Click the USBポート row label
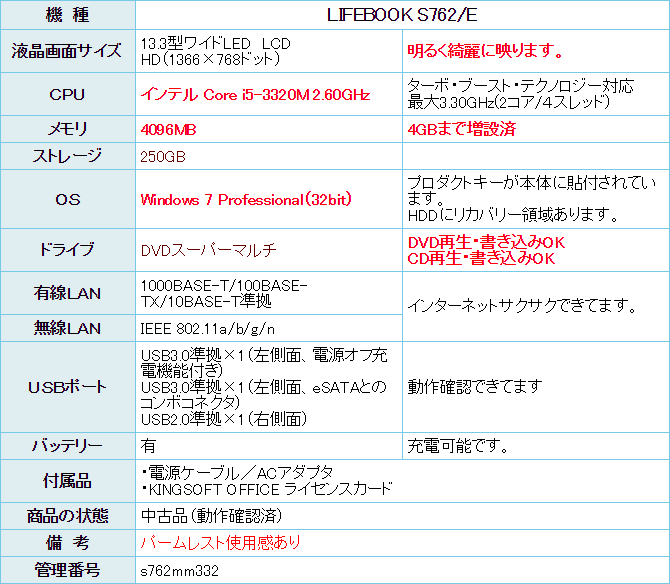 [68, 386]
